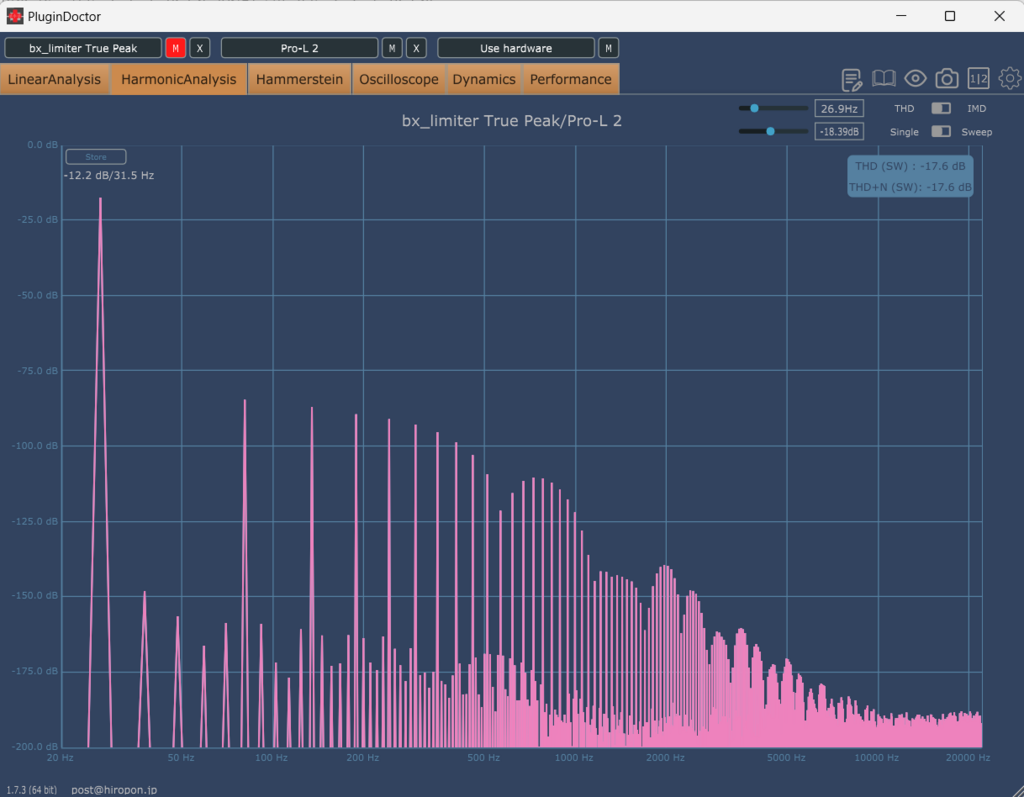Switch to the HarmonicAnalysis tab
This screenshot has width=1024, height=797.
coord(179,79)
